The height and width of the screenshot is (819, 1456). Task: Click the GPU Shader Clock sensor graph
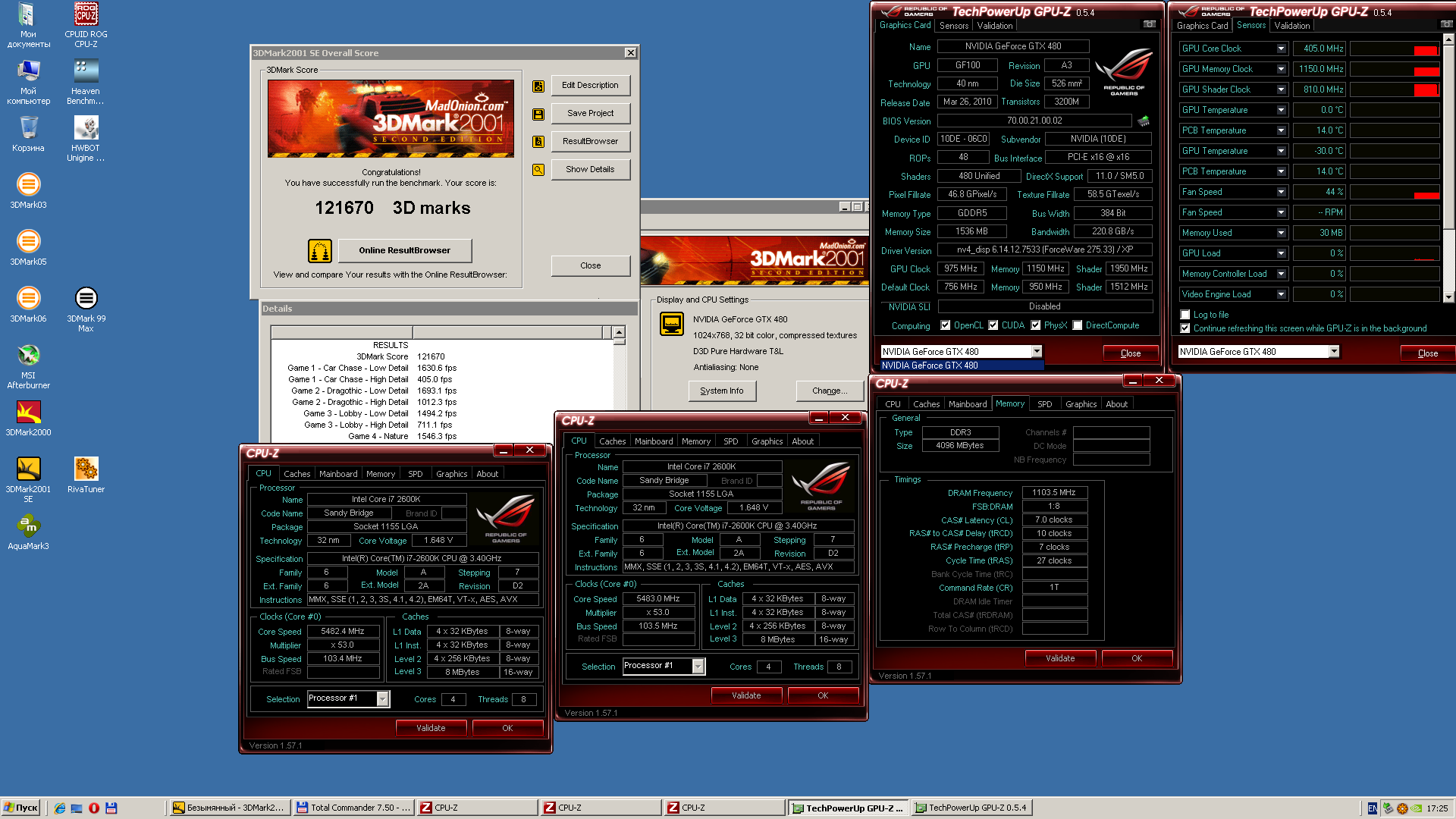(1395, 89)
